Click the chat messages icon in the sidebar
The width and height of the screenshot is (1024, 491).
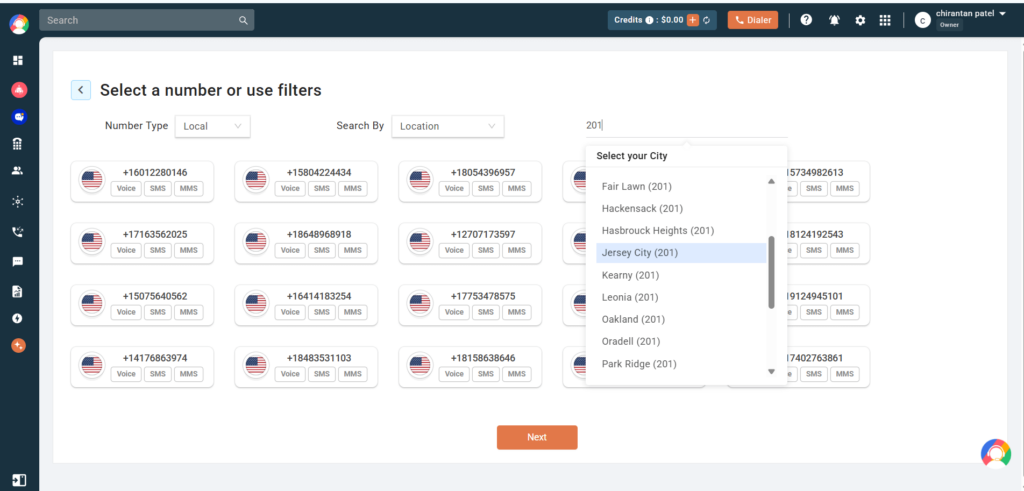click(x=18, y=262)
